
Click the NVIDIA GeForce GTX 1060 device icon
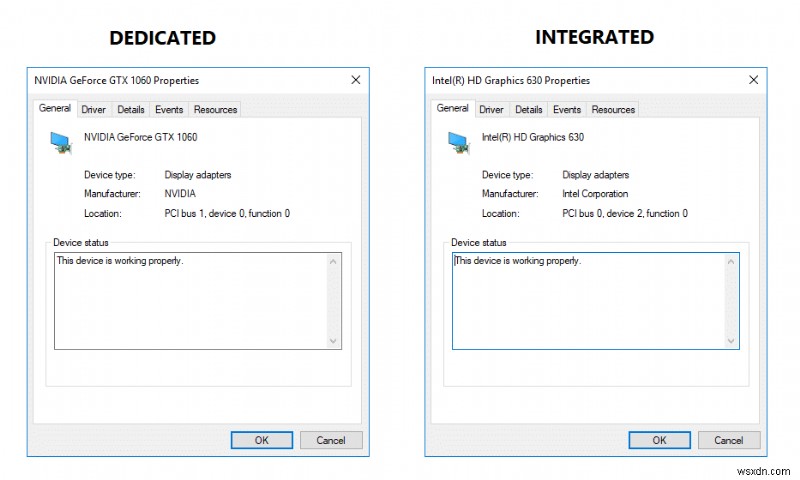[x=61, y=142]
